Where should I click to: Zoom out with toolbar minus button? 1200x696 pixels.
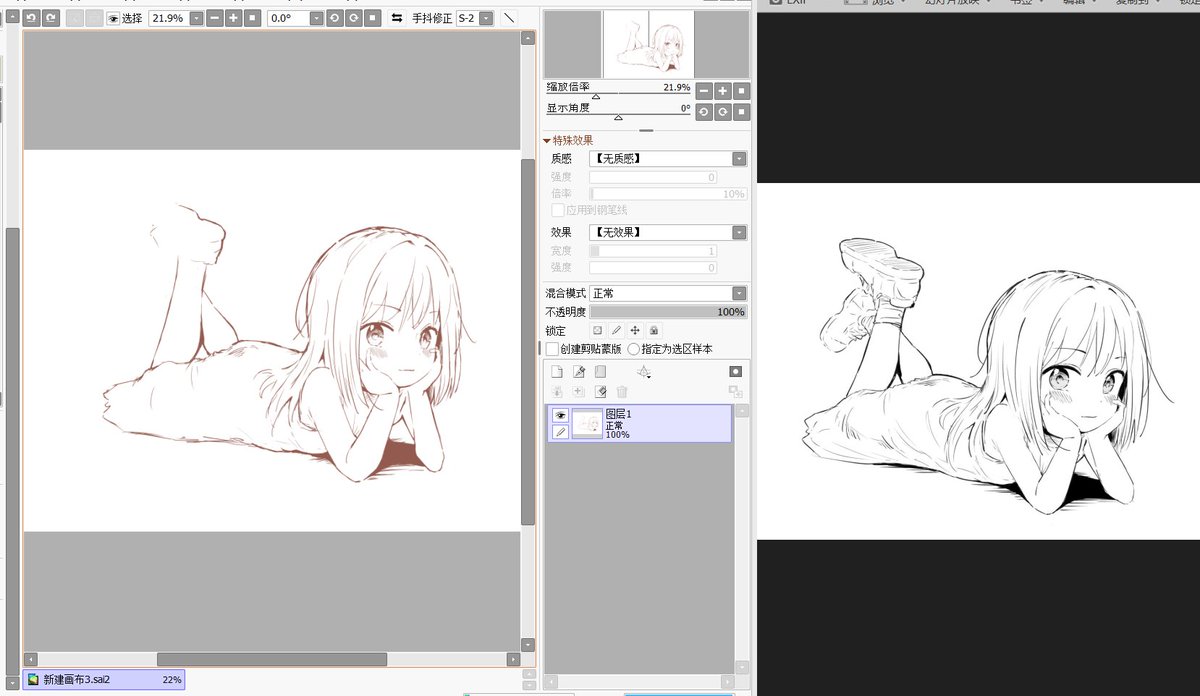click(214, 18)
